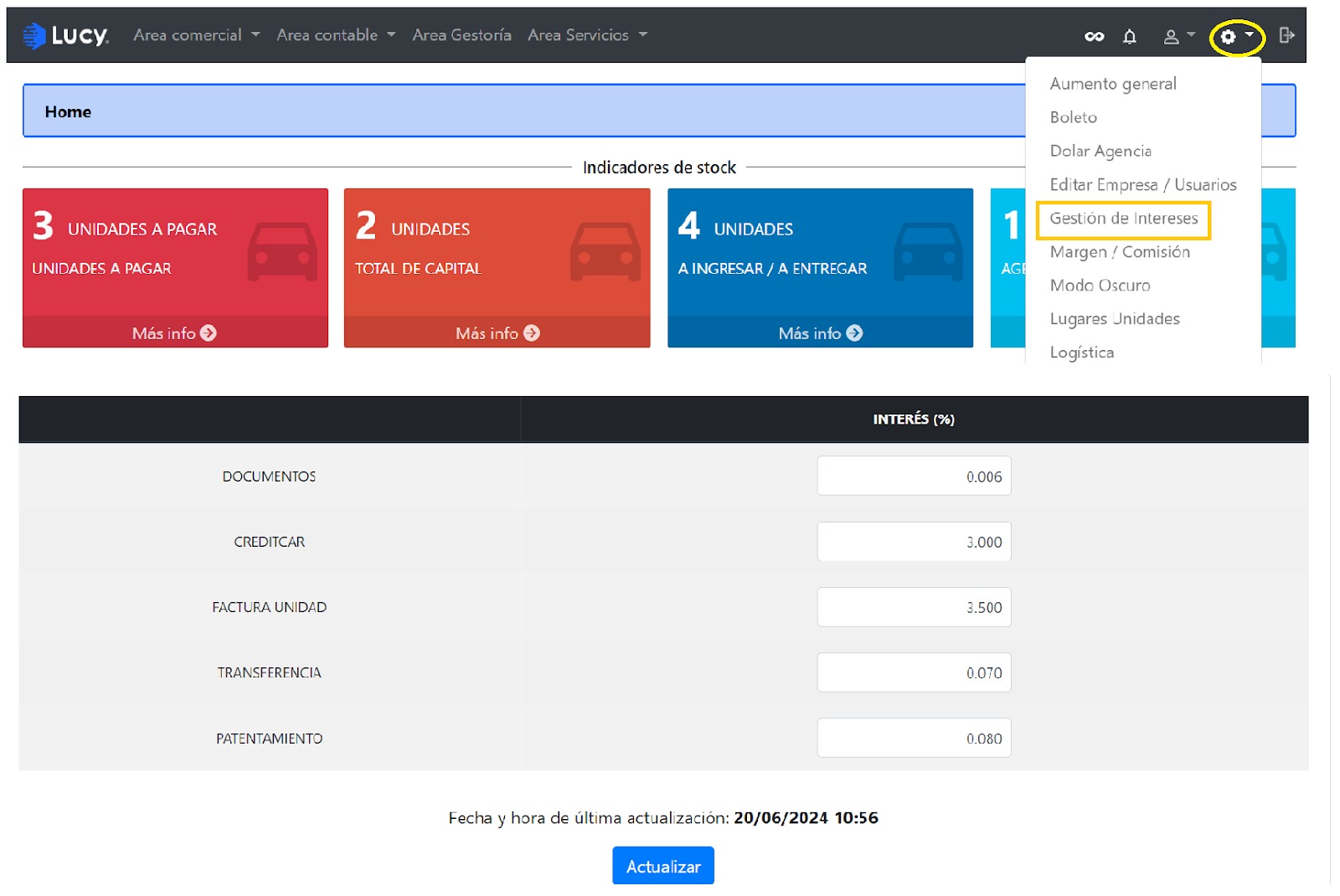This screenshot has width=1340, height=896.
Task: Toggle the settings gear dropdown
Action: coord(1236,36)
